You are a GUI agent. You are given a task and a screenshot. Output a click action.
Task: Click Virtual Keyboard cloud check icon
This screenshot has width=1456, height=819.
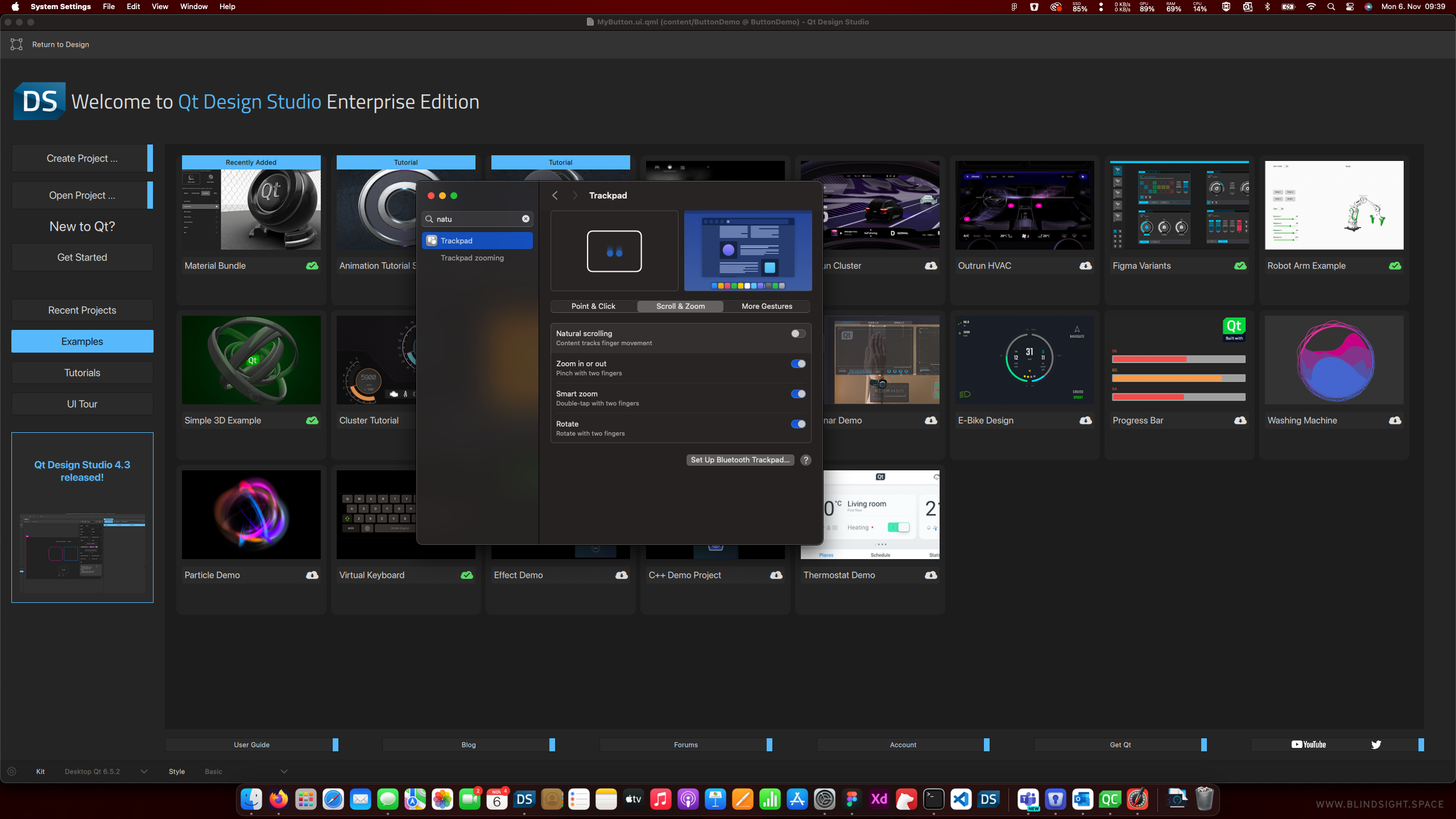pos(467,575)
